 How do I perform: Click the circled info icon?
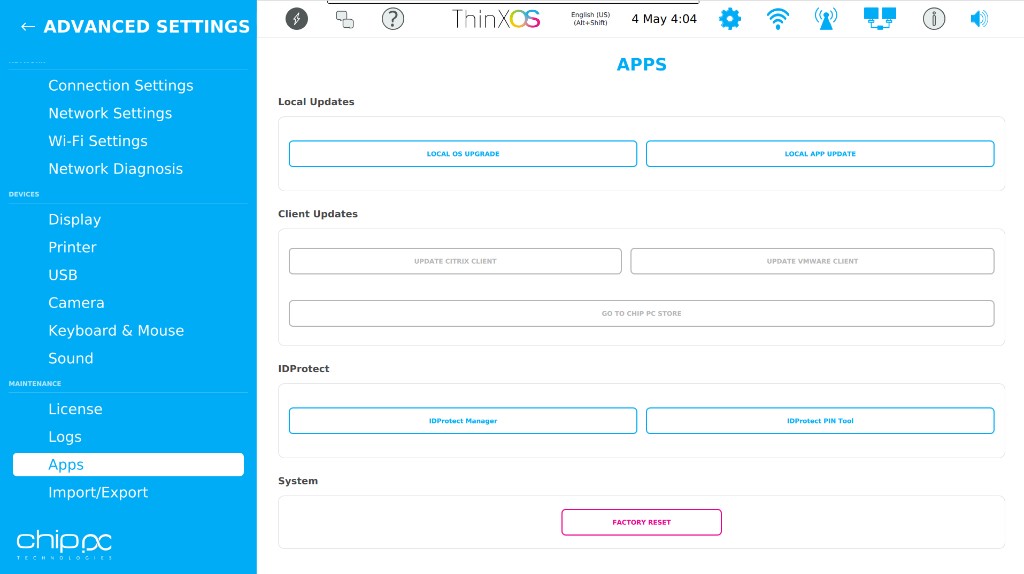(934, 19)
